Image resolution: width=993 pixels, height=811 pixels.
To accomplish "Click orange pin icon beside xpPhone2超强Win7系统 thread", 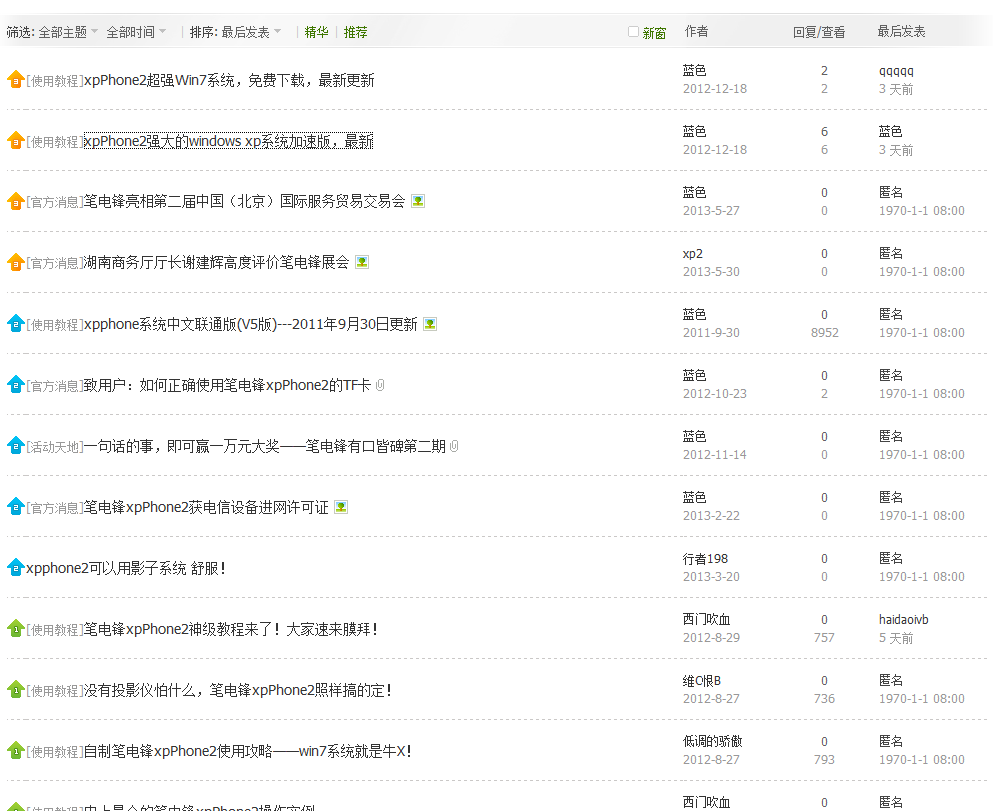I will point(15,80).
